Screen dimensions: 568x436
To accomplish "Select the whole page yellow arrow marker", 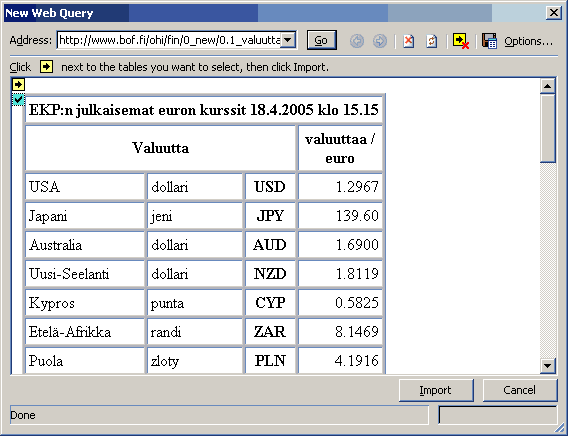I will pos(18,85).
